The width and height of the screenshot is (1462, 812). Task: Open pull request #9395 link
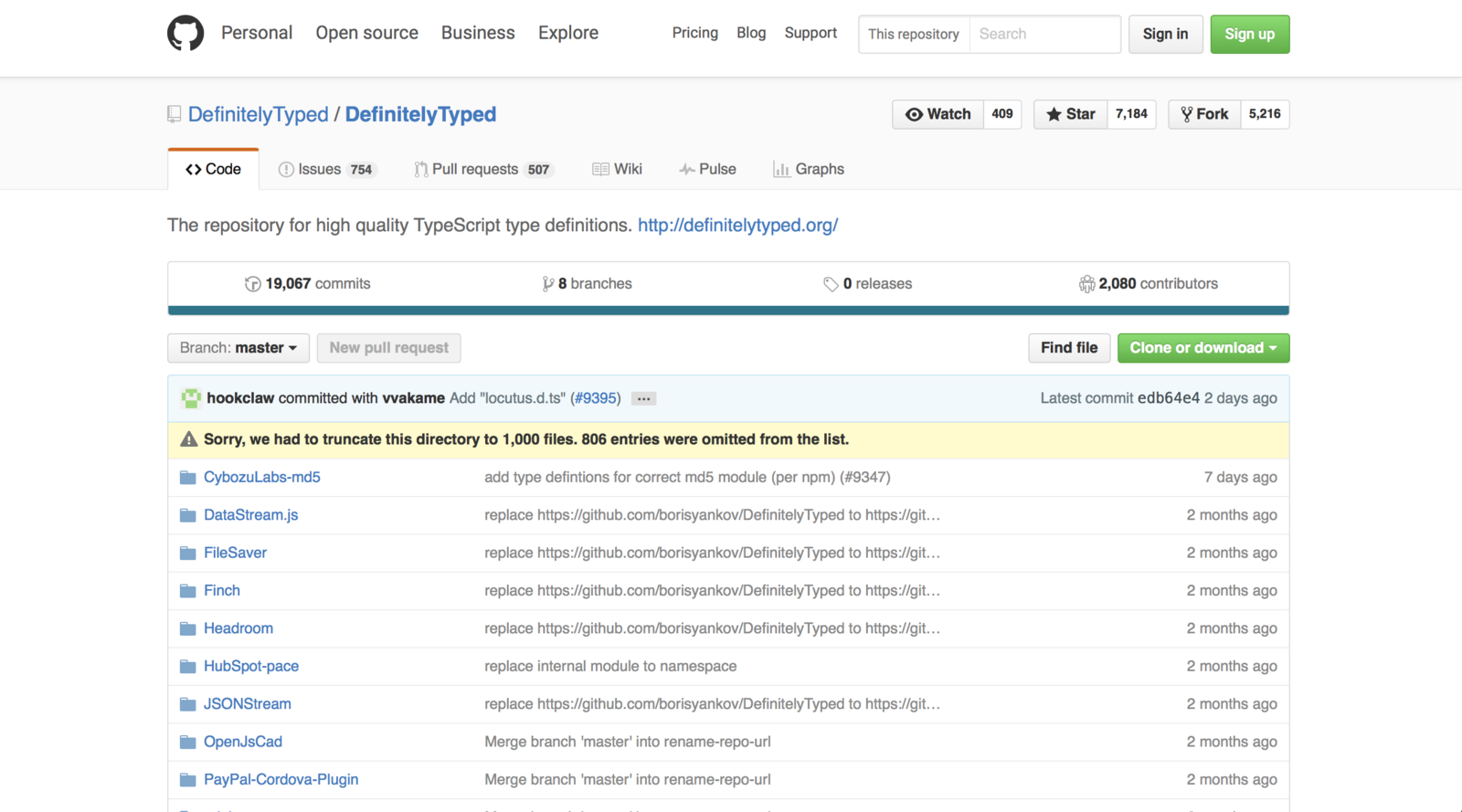596,398
